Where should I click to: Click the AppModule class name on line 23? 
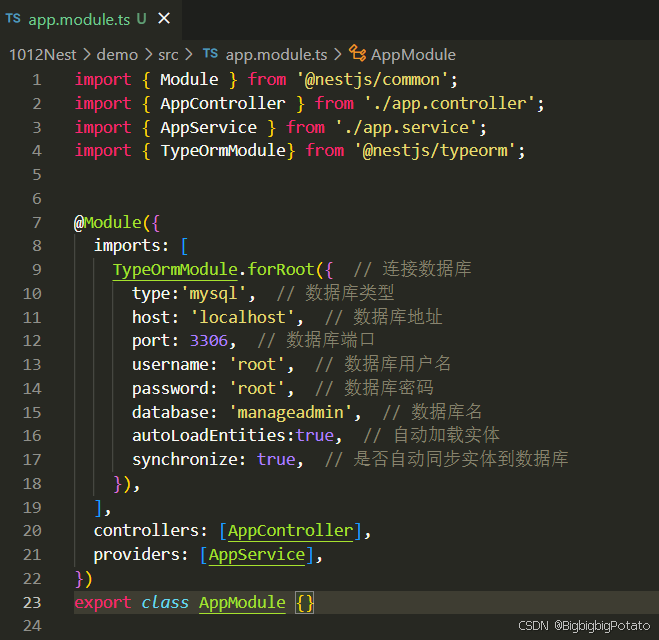[x=242, y=603]
